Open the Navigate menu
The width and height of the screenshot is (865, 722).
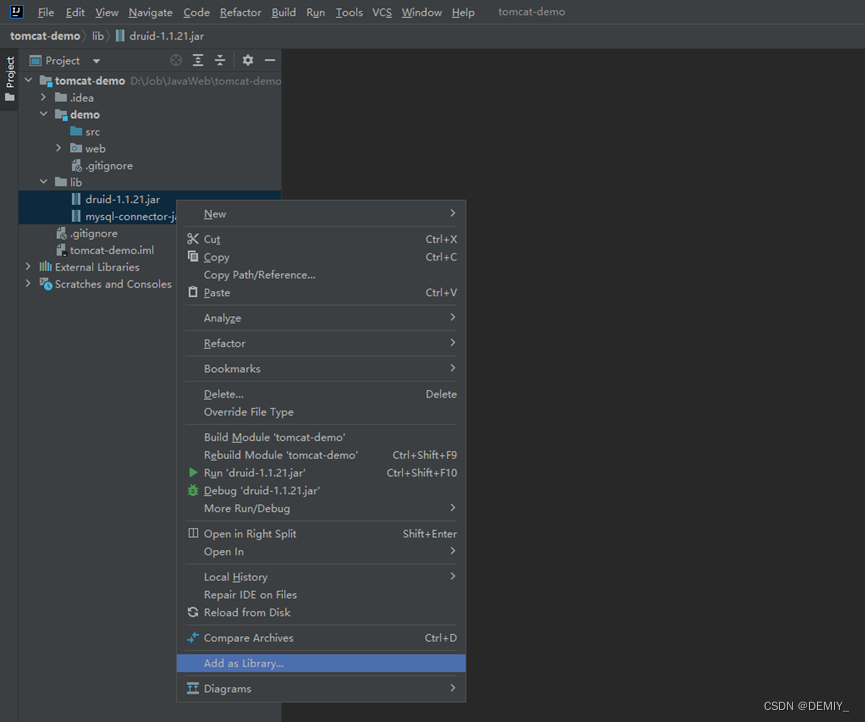click(151, 12)
